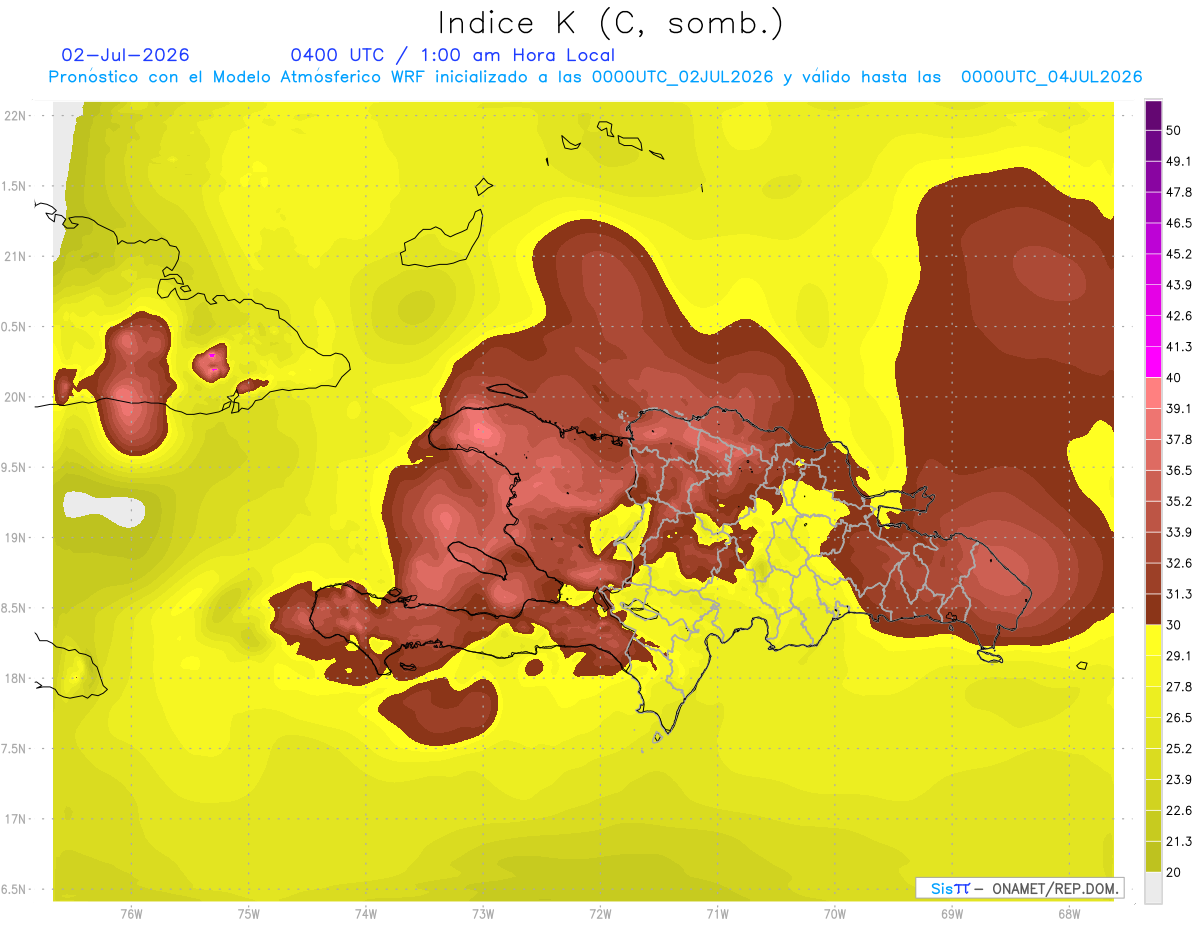
Task: Click the legend value '25.2'
Action: 1179,748
